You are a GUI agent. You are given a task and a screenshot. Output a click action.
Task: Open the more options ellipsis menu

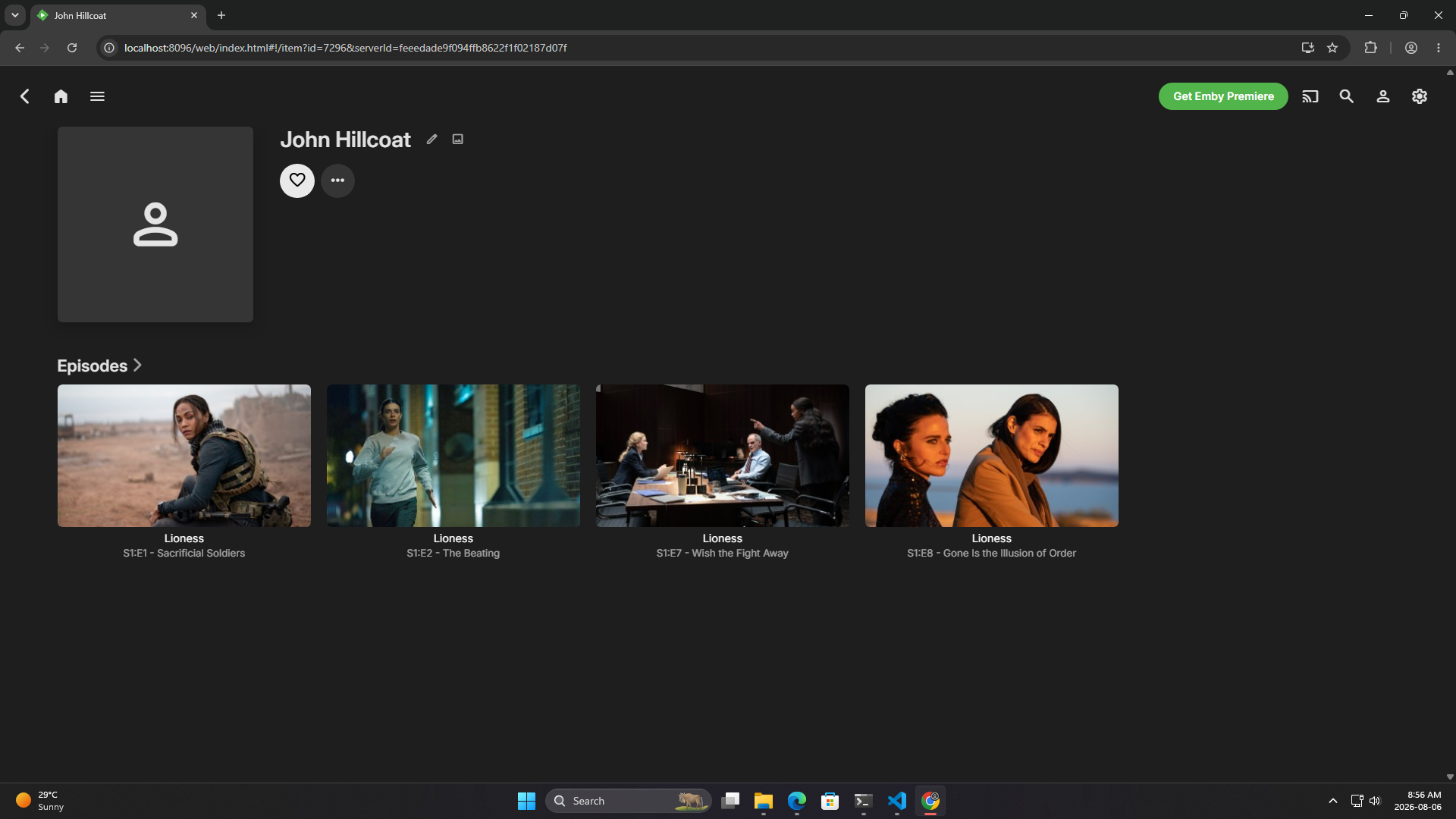[337, 180]
